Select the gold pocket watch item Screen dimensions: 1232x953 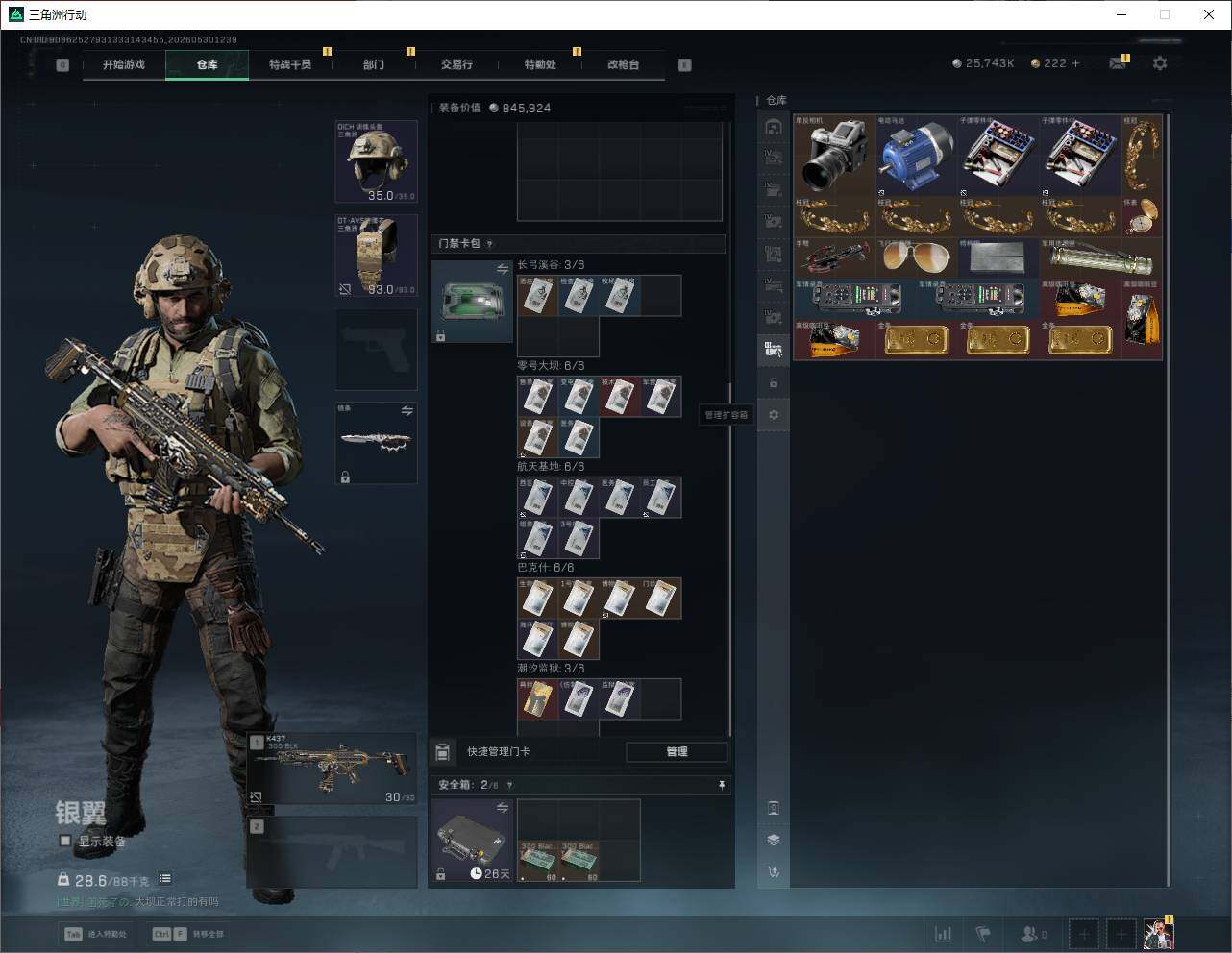[x=1142, y=216]
